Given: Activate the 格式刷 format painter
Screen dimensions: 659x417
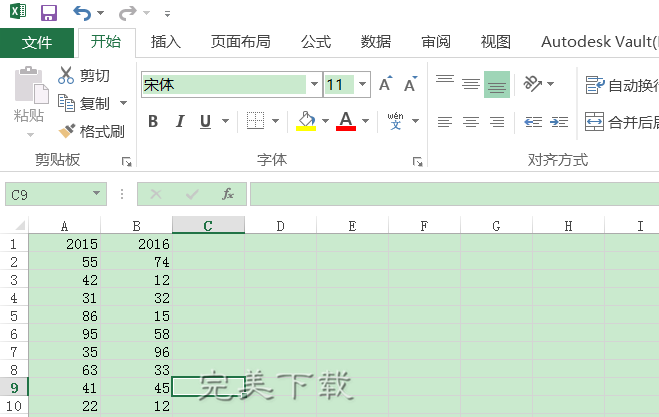Looking at the screenshot, I should pos(91,132).
